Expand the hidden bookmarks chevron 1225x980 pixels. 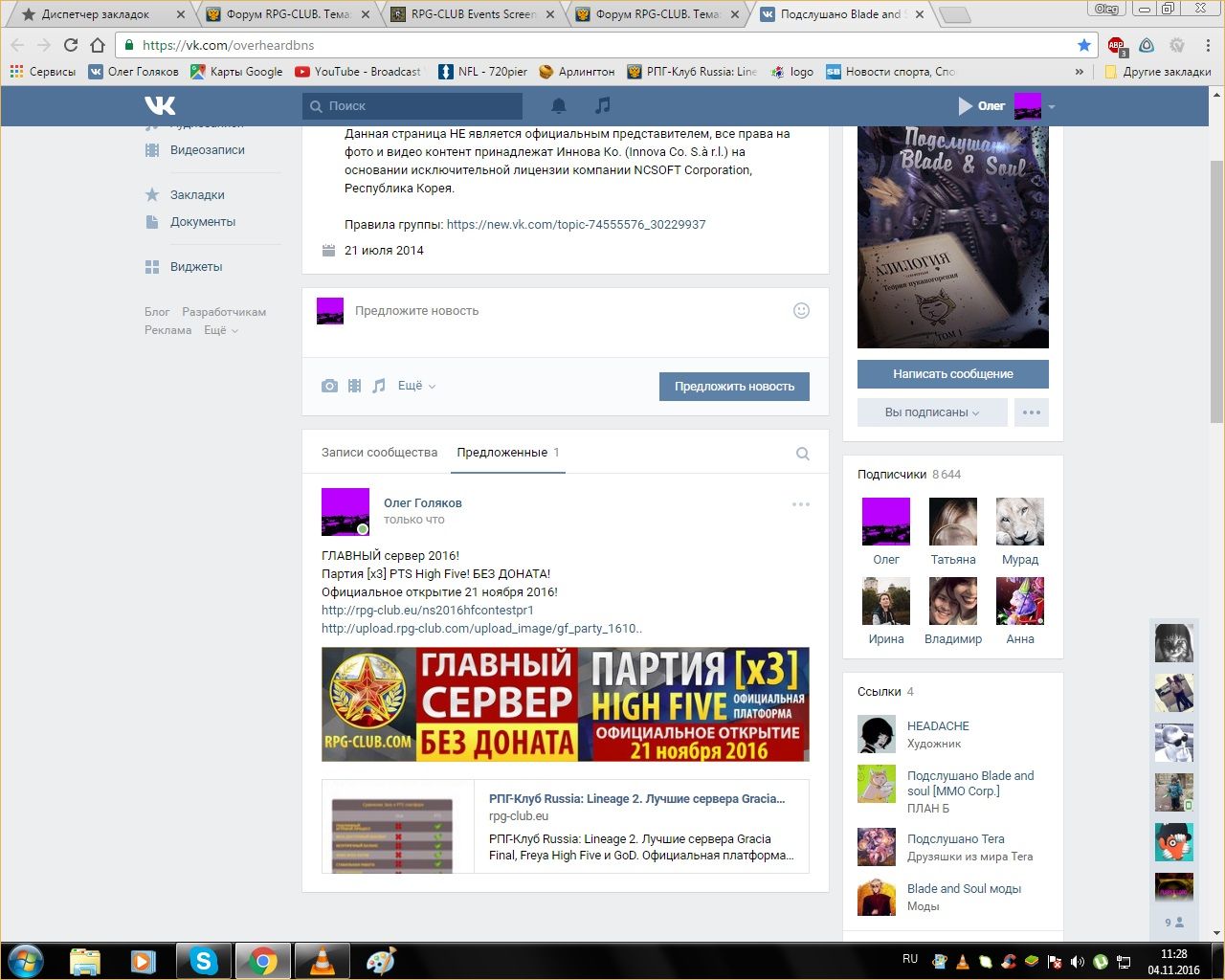pos(1080,72)
